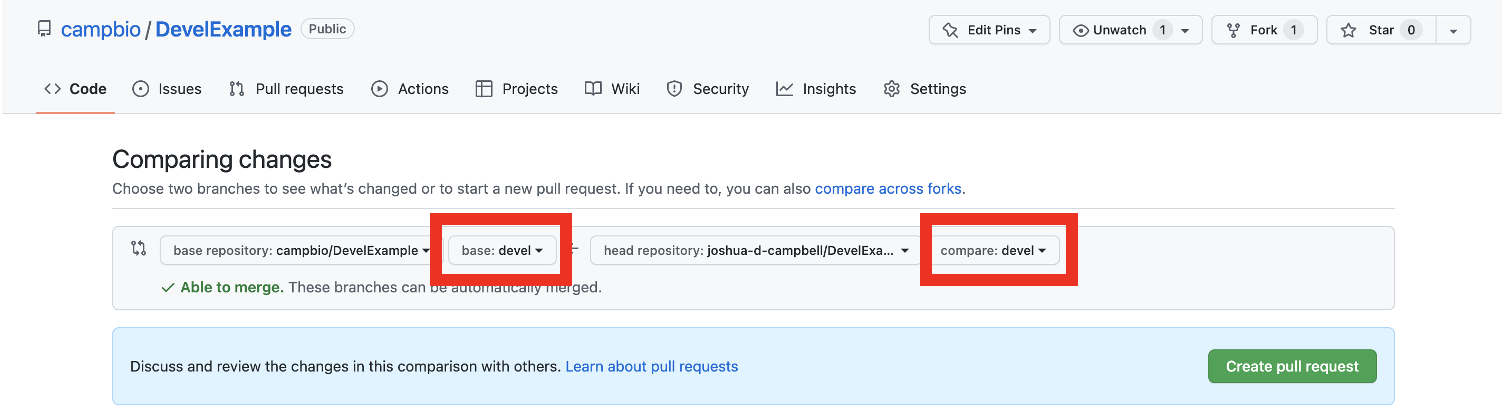Open the Pull requests tab
This screenshot has width=1506, height=420.
pyautogui.click(x=286, y=89)
